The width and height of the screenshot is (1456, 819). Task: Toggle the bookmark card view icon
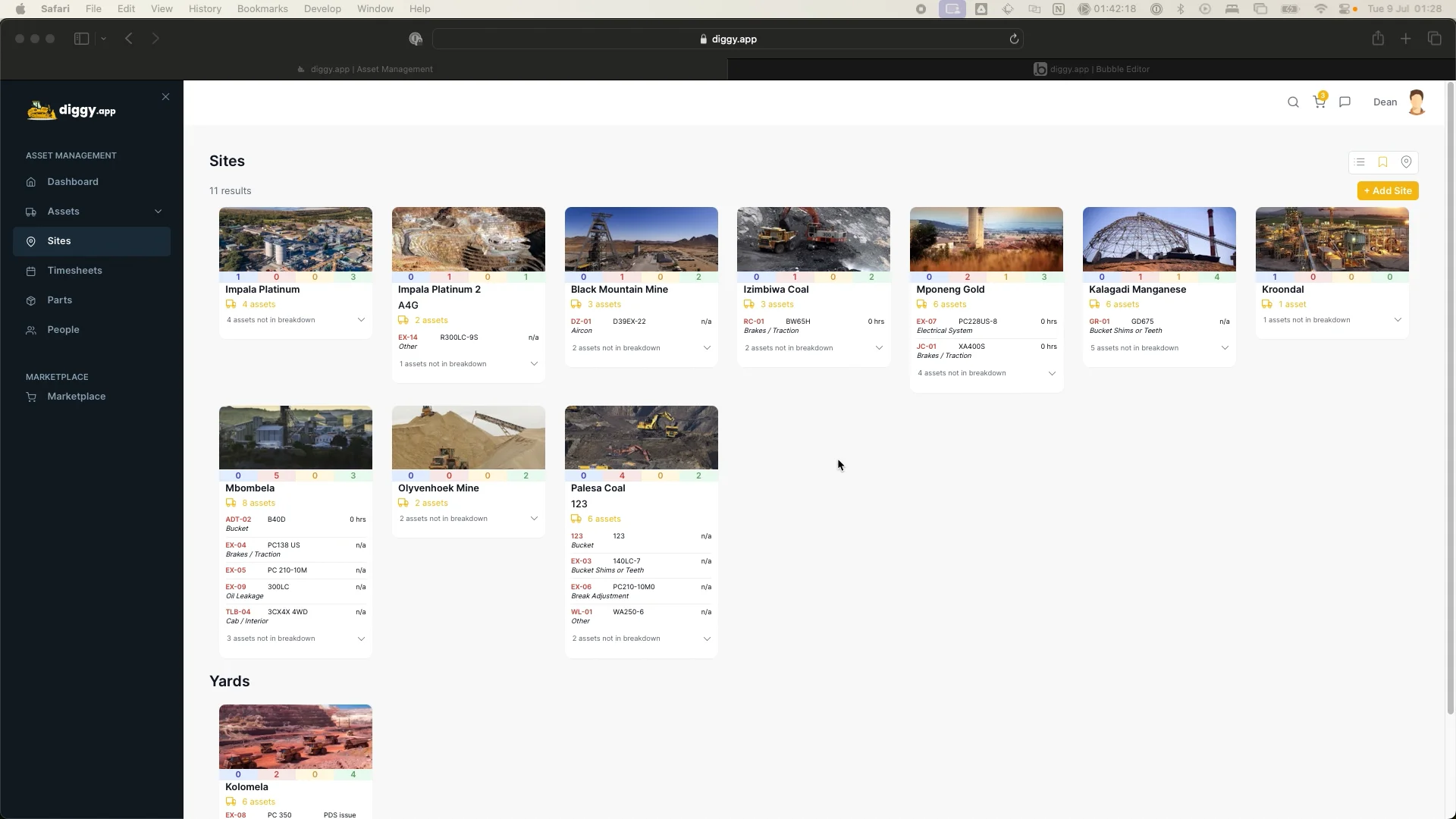[x=1382, y=162]
